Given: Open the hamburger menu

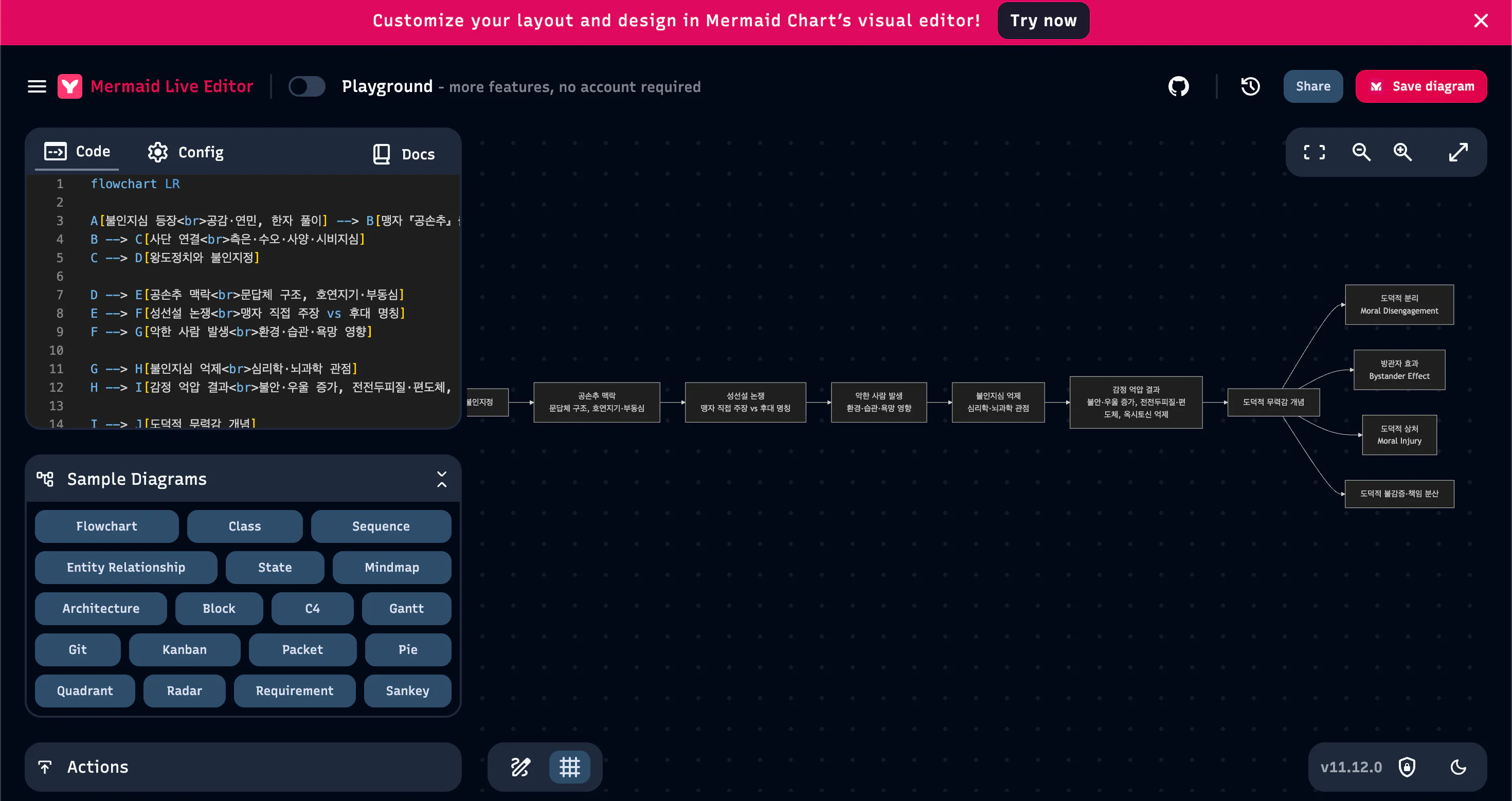Looking at the screenshot, I should (37, 86).
